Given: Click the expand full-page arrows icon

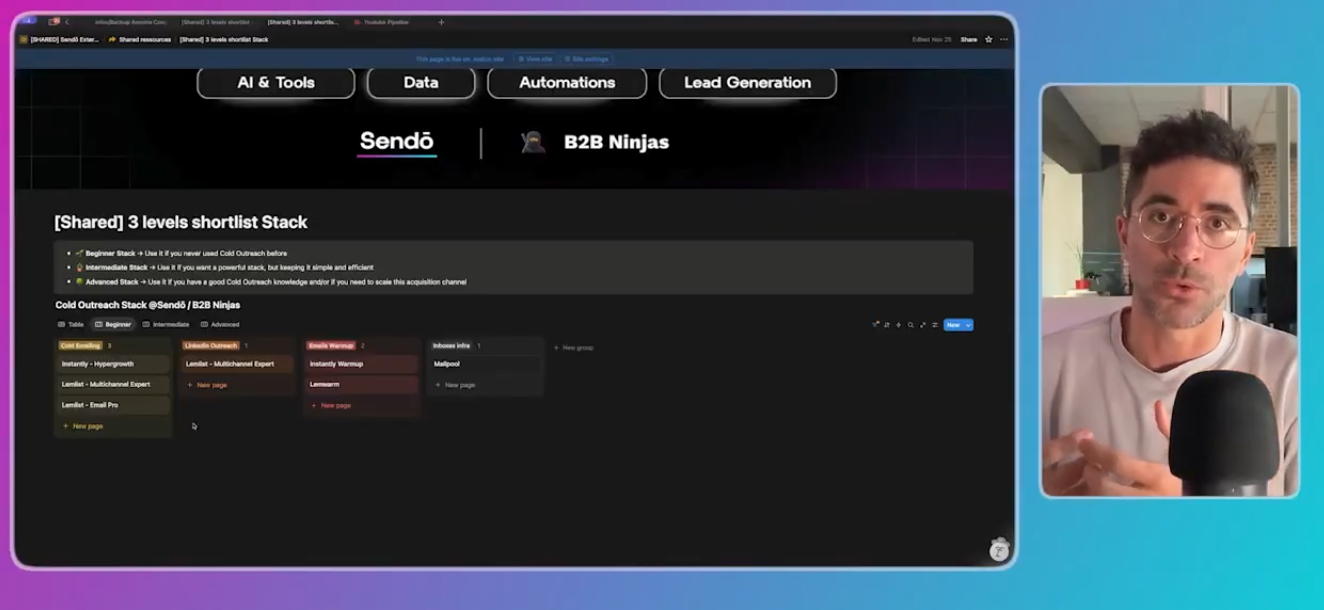Looking at the screenshot, I should pos(922,324).
